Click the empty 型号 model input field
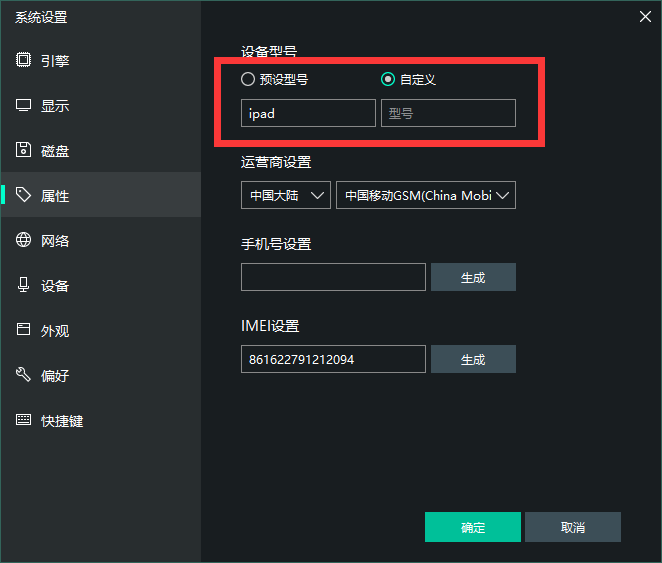Image resolution: width=662 pixels, height=563 pixels. pos(448,113)
